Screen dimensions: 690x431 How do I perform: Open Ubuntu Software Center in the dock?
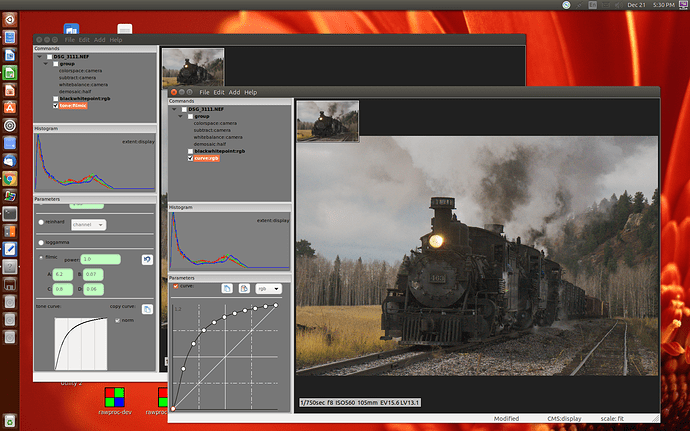tap(10, 108)
